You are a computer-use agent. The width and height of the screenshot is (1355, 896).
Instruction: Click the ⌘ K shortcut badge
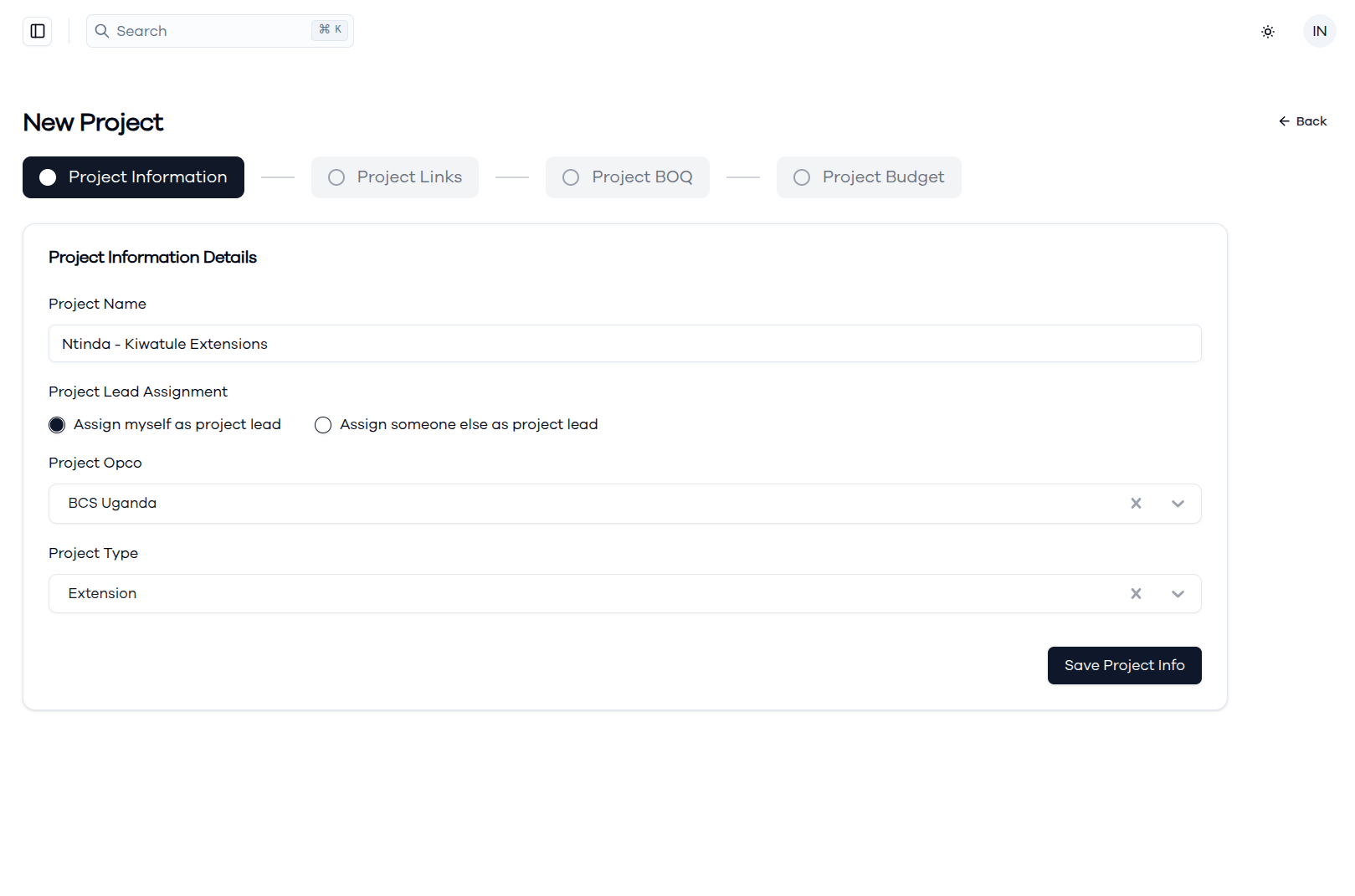click(330, 30)
